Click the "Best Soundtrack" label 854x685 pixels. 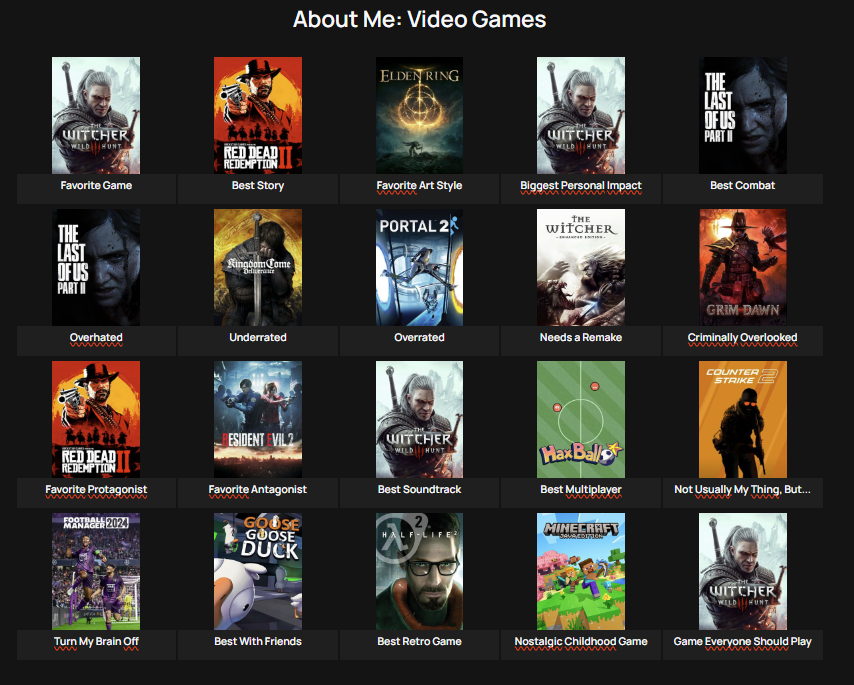coord(419,489)
